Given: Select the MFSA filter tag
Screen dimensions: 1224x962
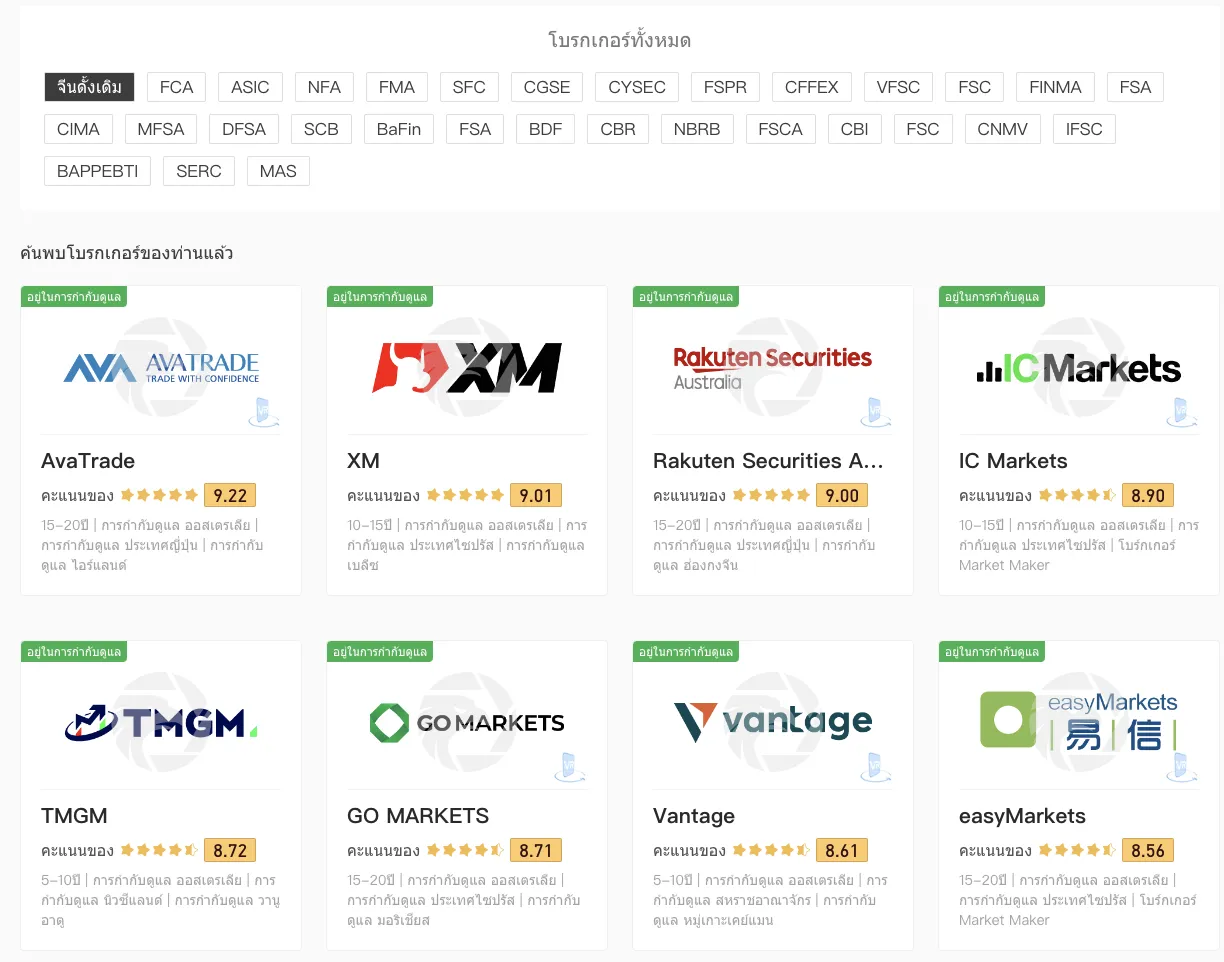Looking at the screenshot, I should click(x=161, y=129).
